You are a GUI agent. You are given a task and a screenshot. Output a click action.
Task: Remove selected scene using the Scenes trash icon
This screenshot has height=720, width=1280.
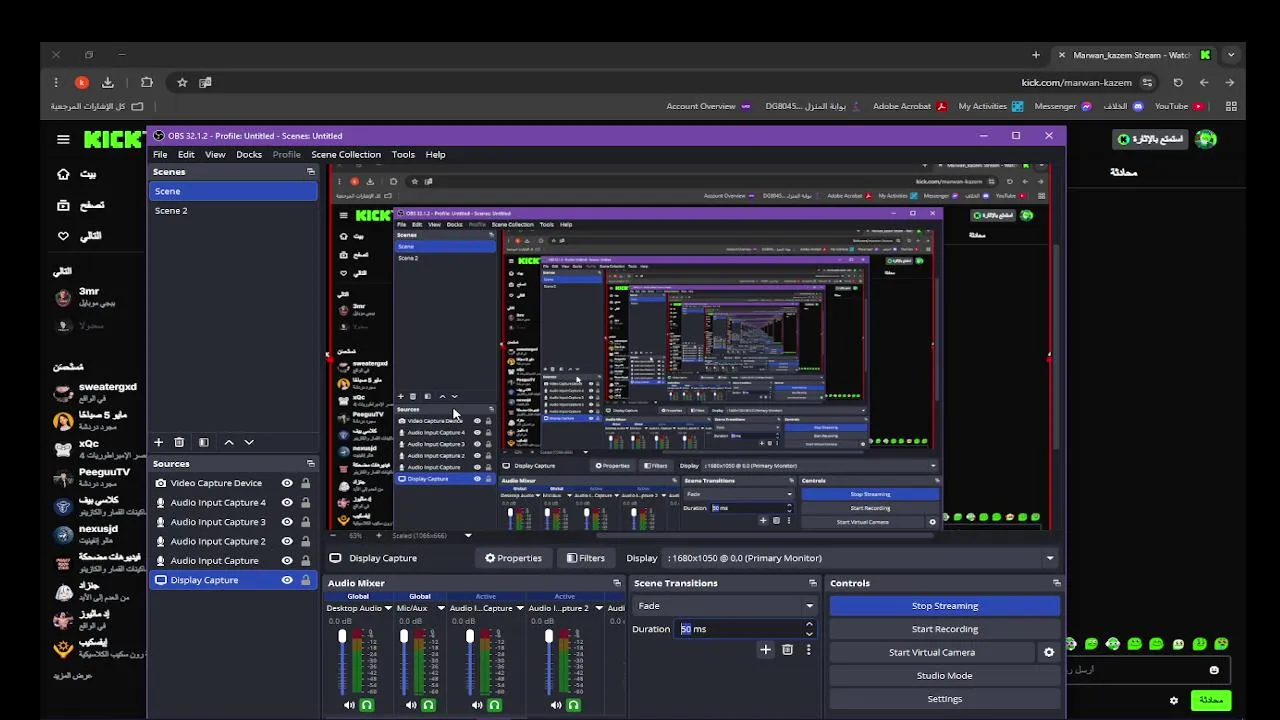pos(179,442)
